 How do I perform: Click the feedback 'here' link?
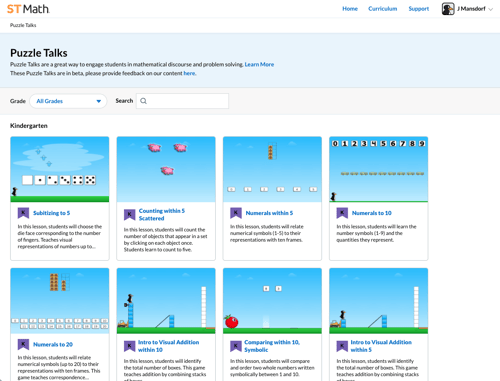(189, 73)
